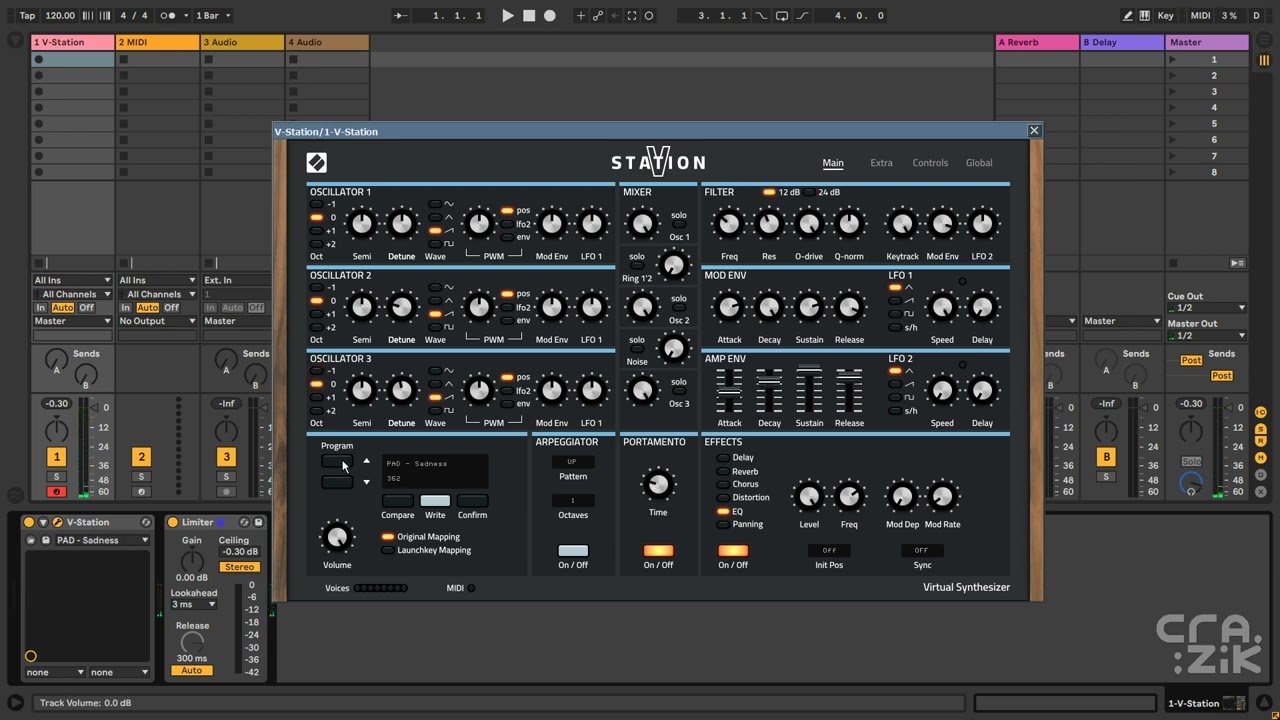
Task: Toggle the Arpeggiator On / Off switch
Action: (x=573, y=551)
